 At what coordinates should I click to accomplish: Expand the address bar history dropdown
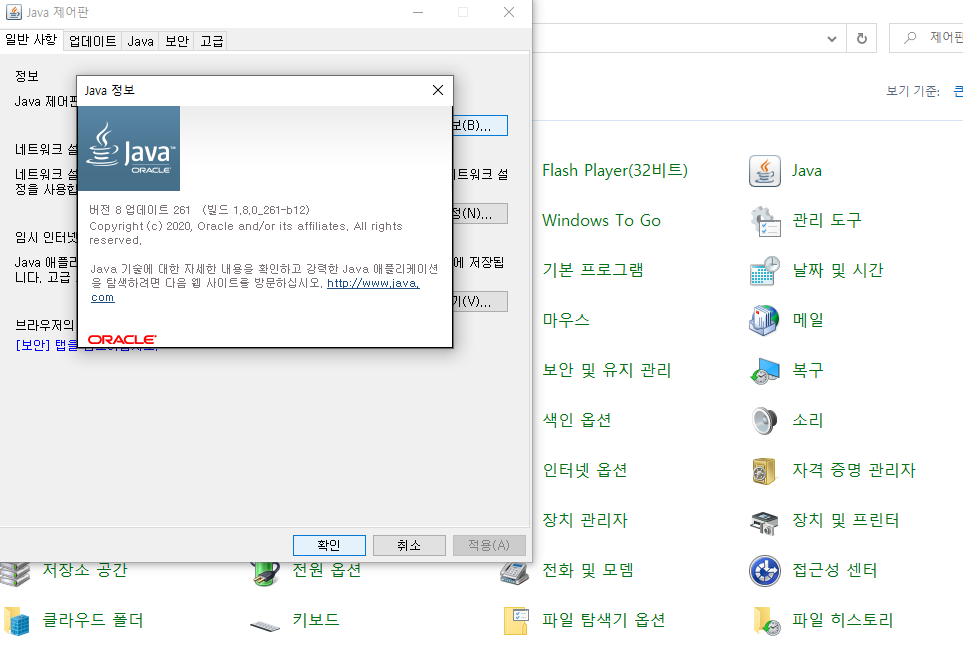(832, 39)
